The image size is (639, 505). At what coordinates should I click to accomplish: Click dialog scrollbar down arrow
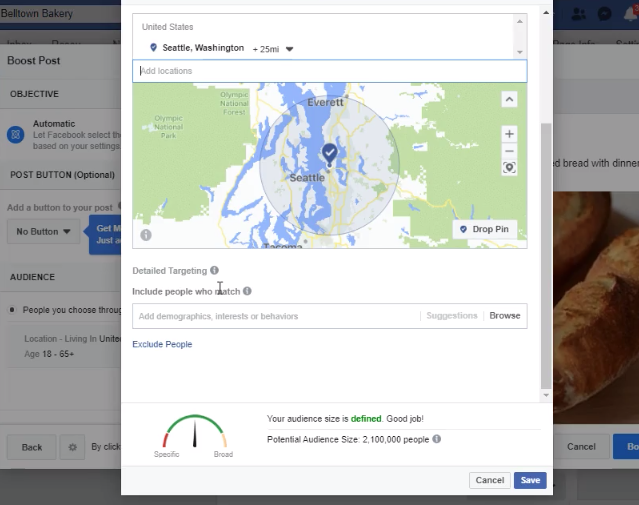[546, 395]
